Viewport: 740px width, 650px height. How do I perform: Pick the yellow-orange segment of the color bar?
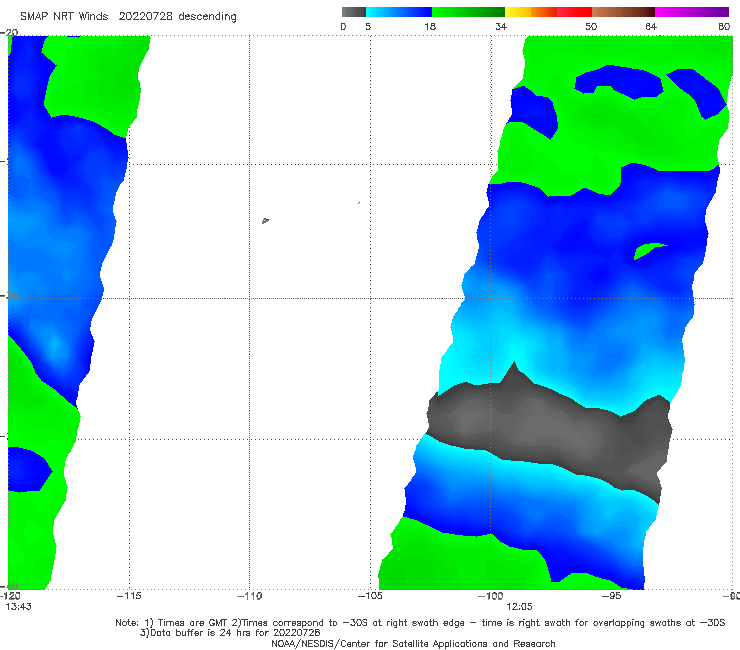(531, 12)
